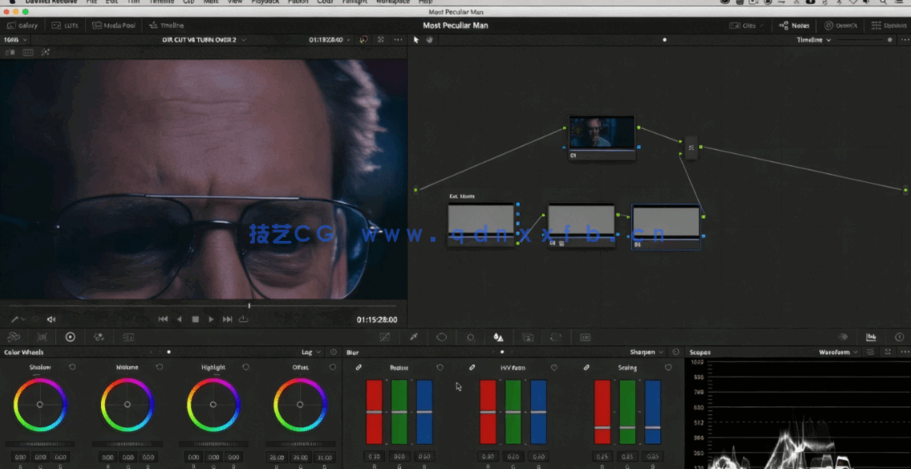
Task: Show the Media Pool panel
Action: click(x=113, y=26)
